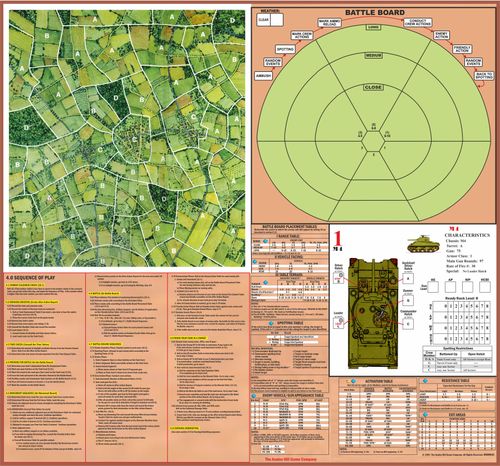Image resolution: width=500 pixels, height=466 pixels.
Task: Click the Commander Hatch crew box
Action: point(408,324)
